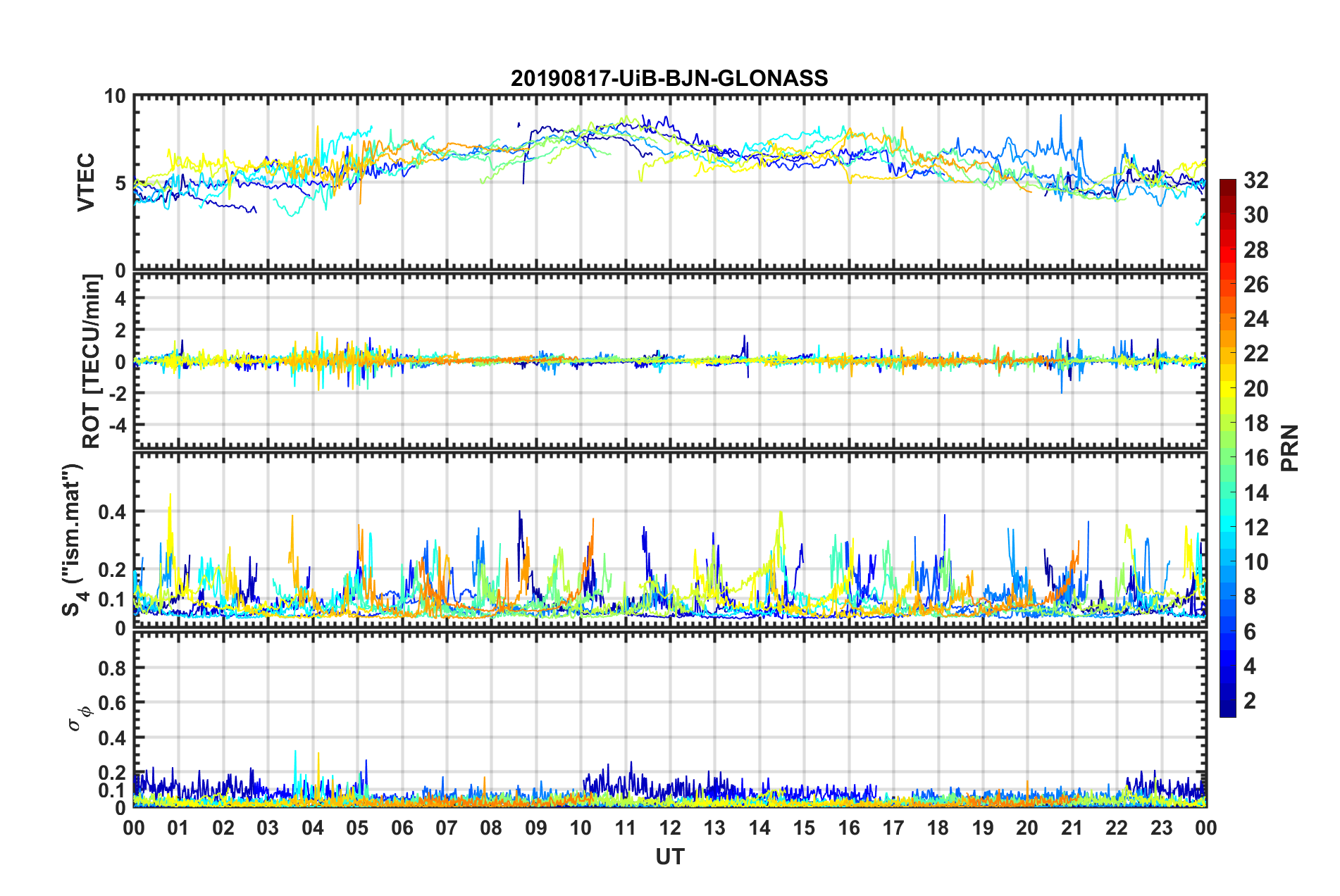Click colorbar tick label 2

[x=1250, y=701]
